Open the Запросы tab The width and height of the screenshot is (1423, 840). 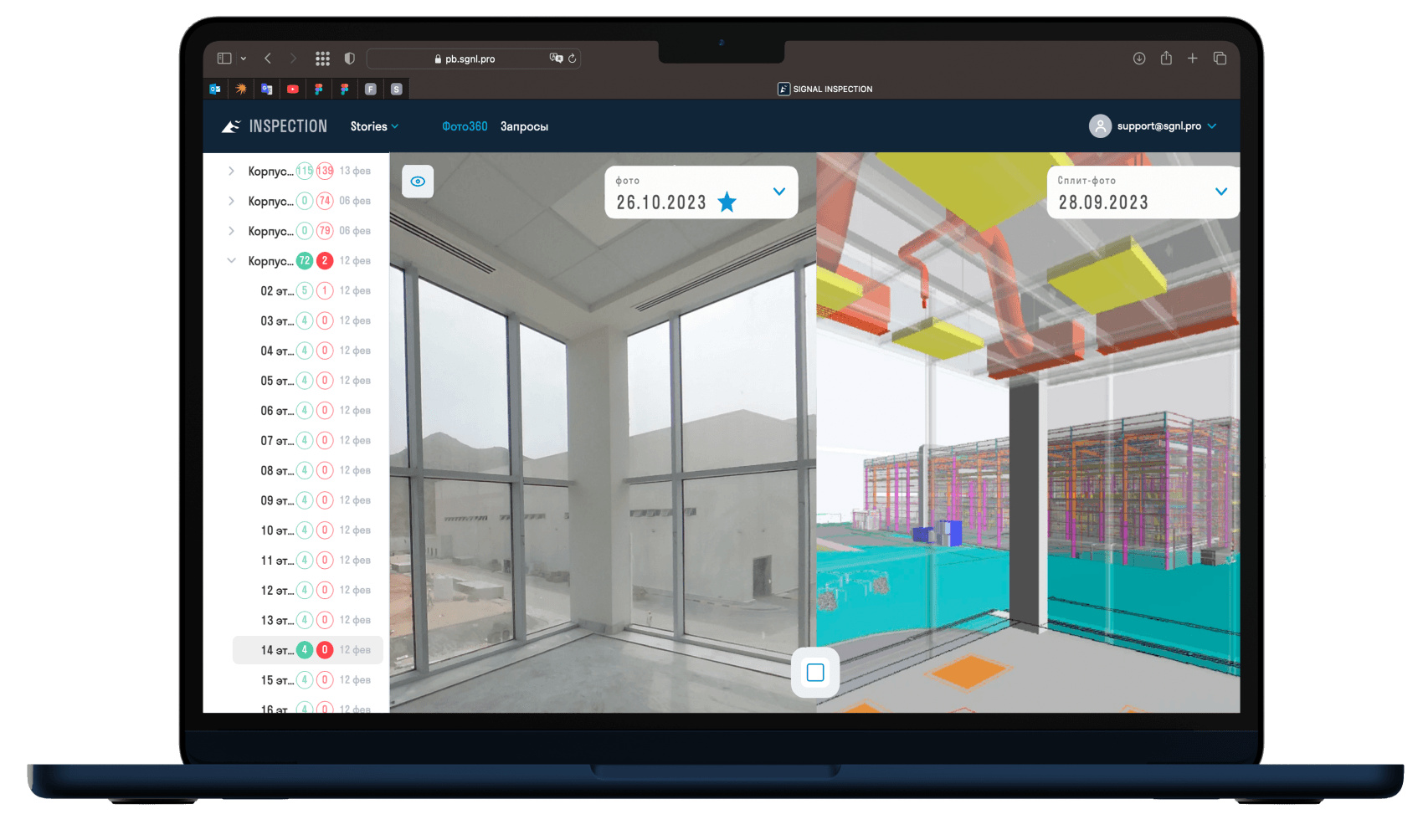(524, 126)
